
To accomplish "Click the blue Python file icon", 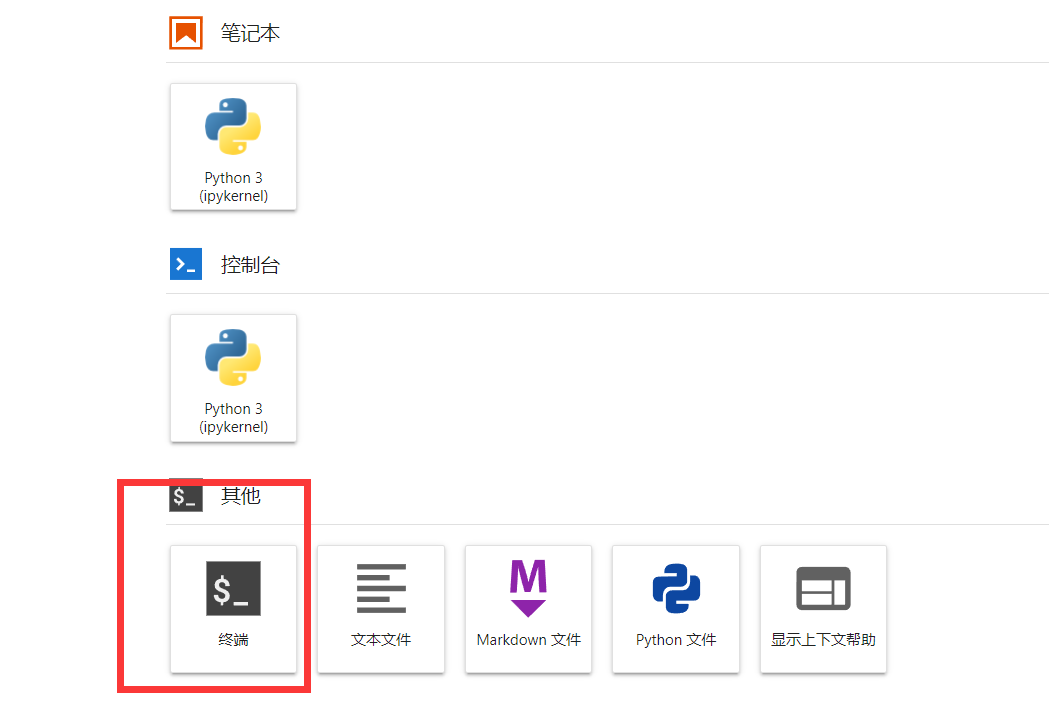I will point(676,588).
